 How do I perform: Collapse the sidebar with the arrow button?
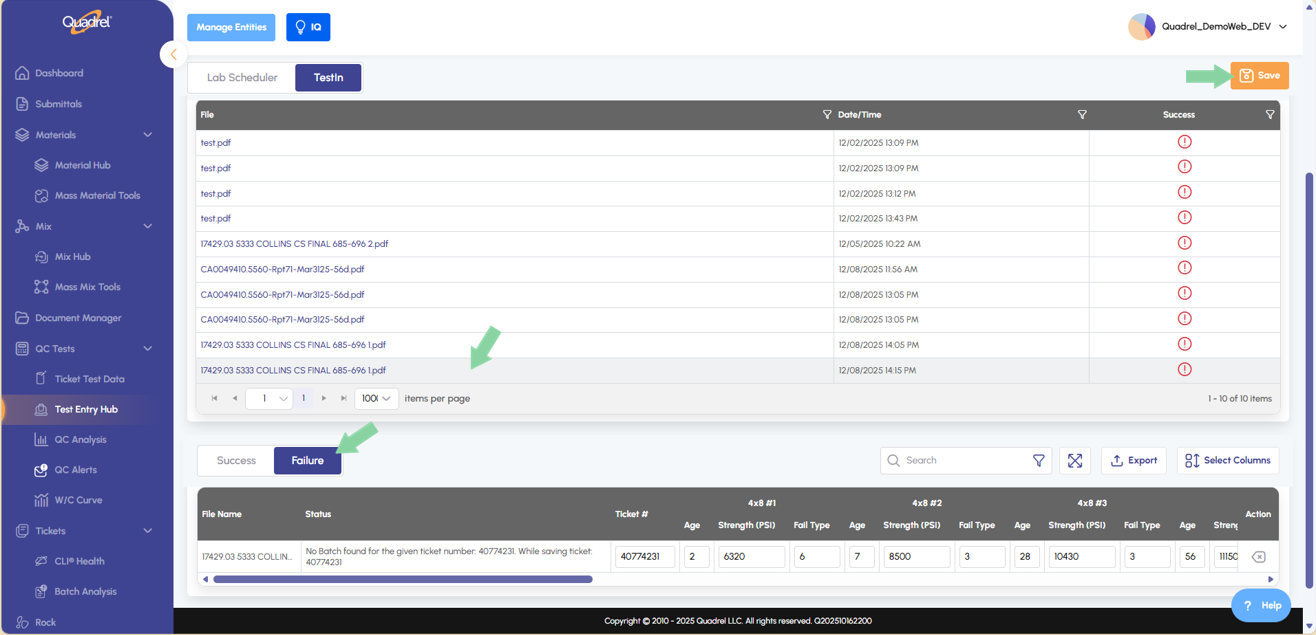(173, 55)
